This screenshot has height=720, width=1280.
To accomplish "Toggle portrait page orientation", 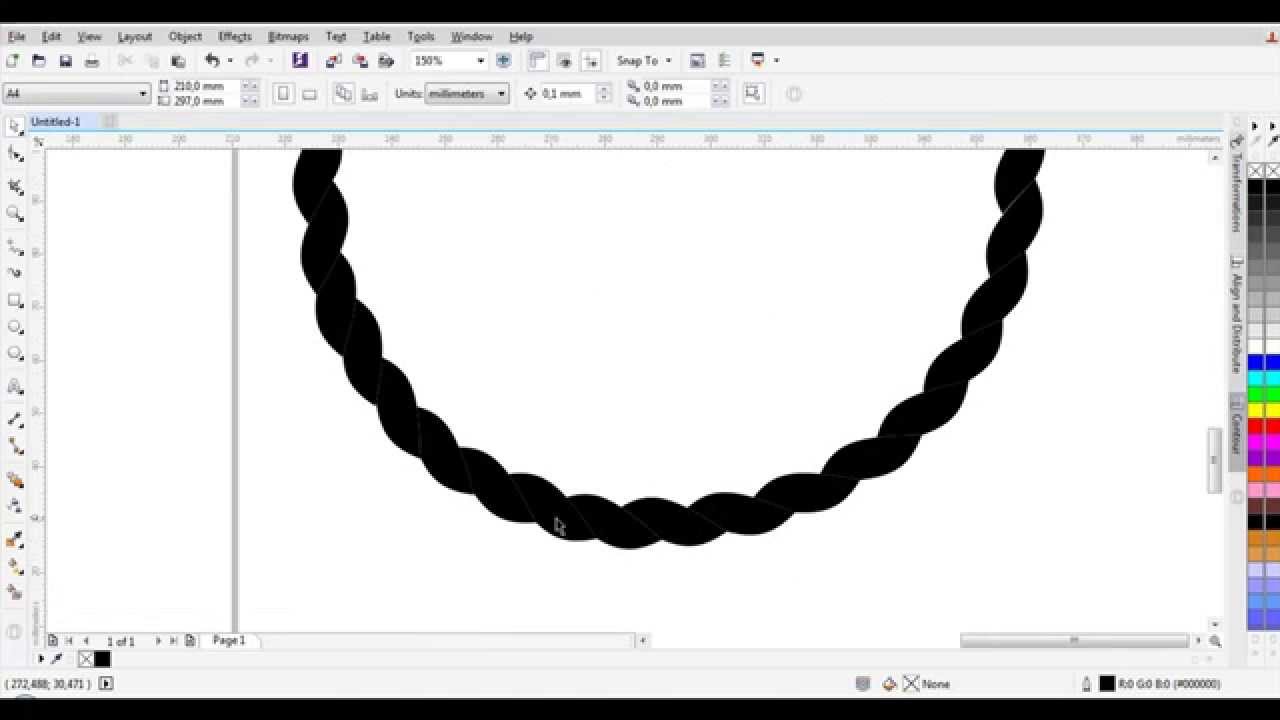I will coord(284,93).
